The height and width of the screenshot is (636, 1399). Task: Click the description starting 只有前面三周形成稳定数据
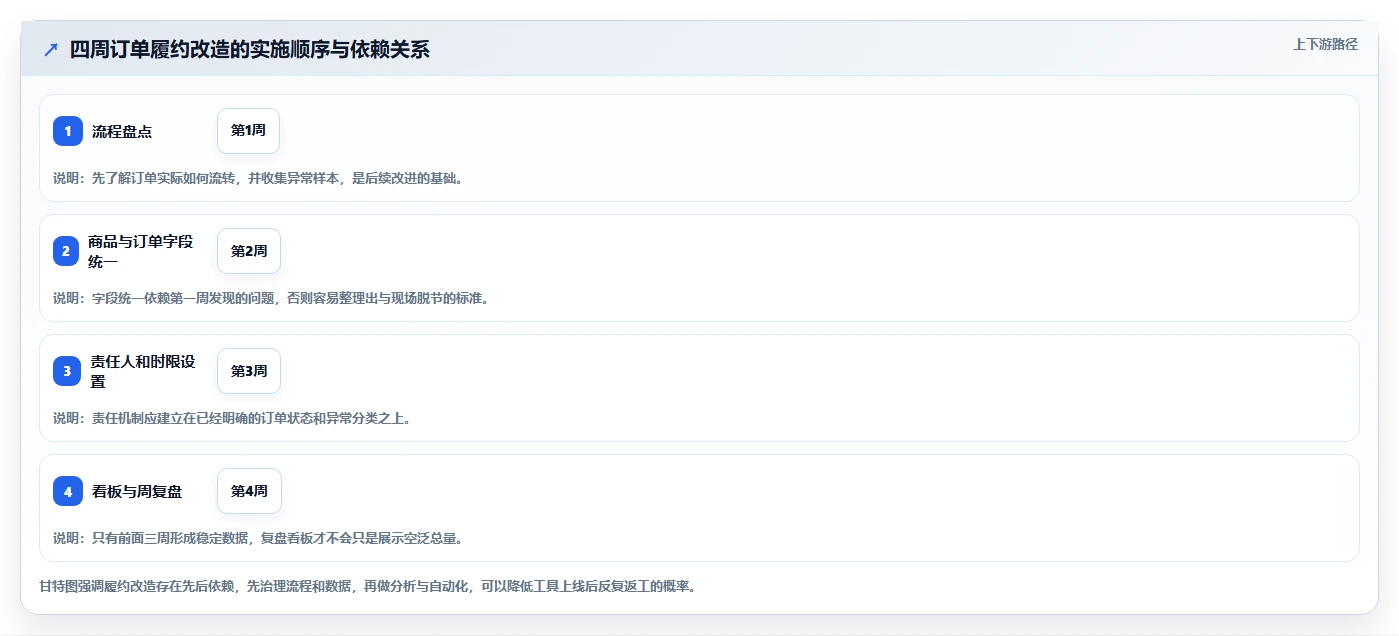[x=258, y=538]
